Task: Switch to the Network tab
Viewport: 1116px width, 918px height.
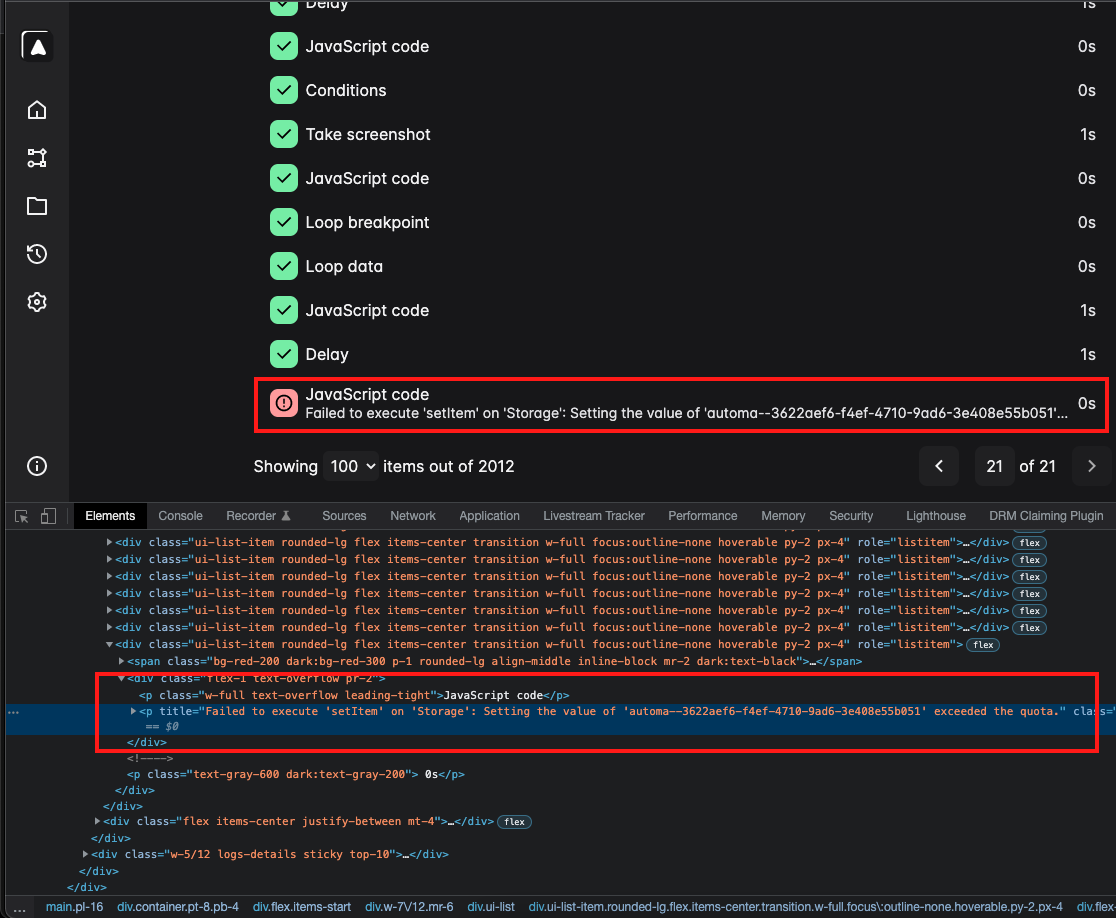Action: [413, 516]
